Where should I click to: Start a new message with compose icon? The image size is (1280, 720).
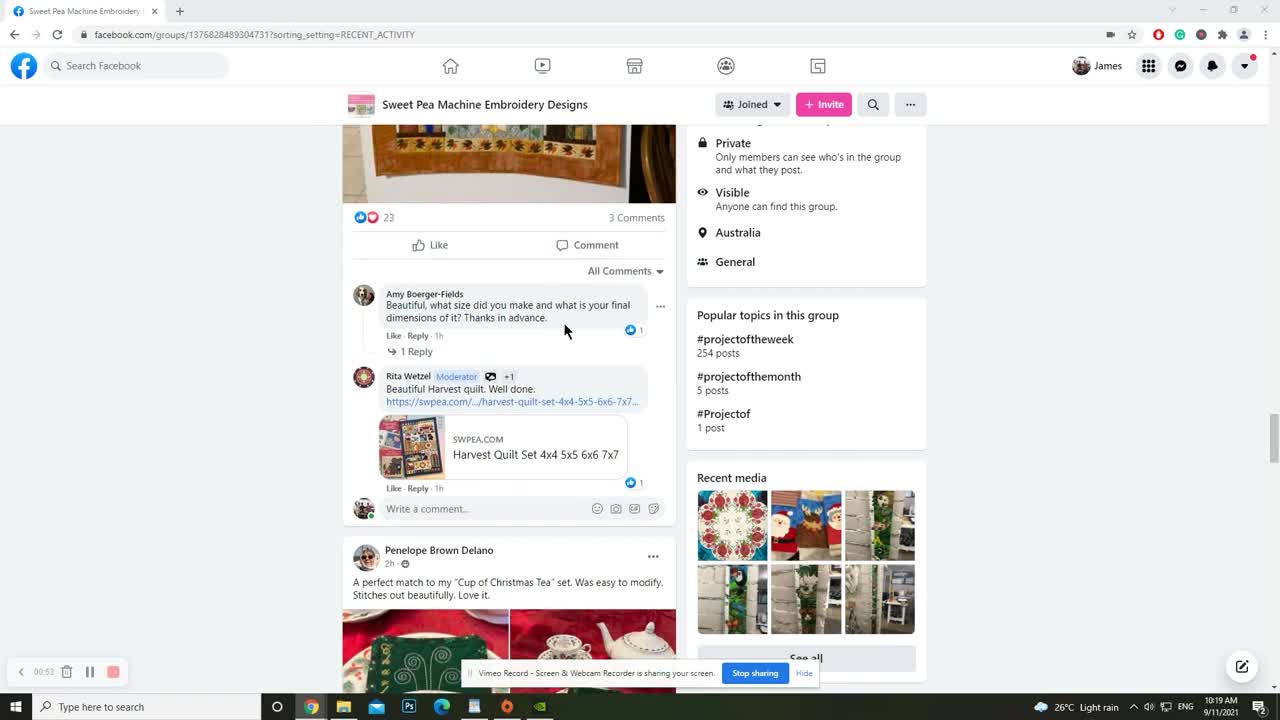pyautogui.click(x=1242, y=667)
